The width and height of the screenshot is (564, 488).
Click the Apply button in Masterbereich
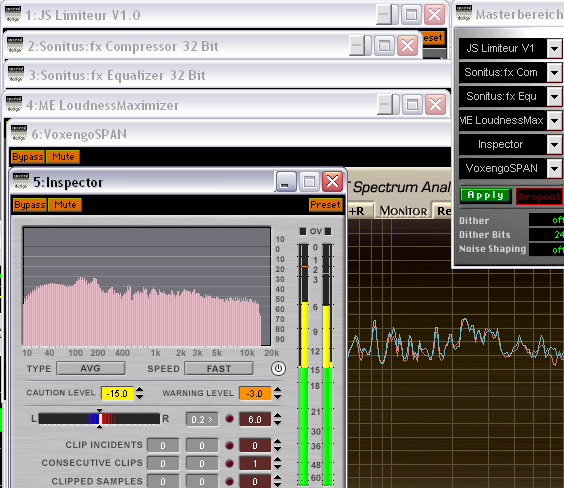[x=486, y=196]
